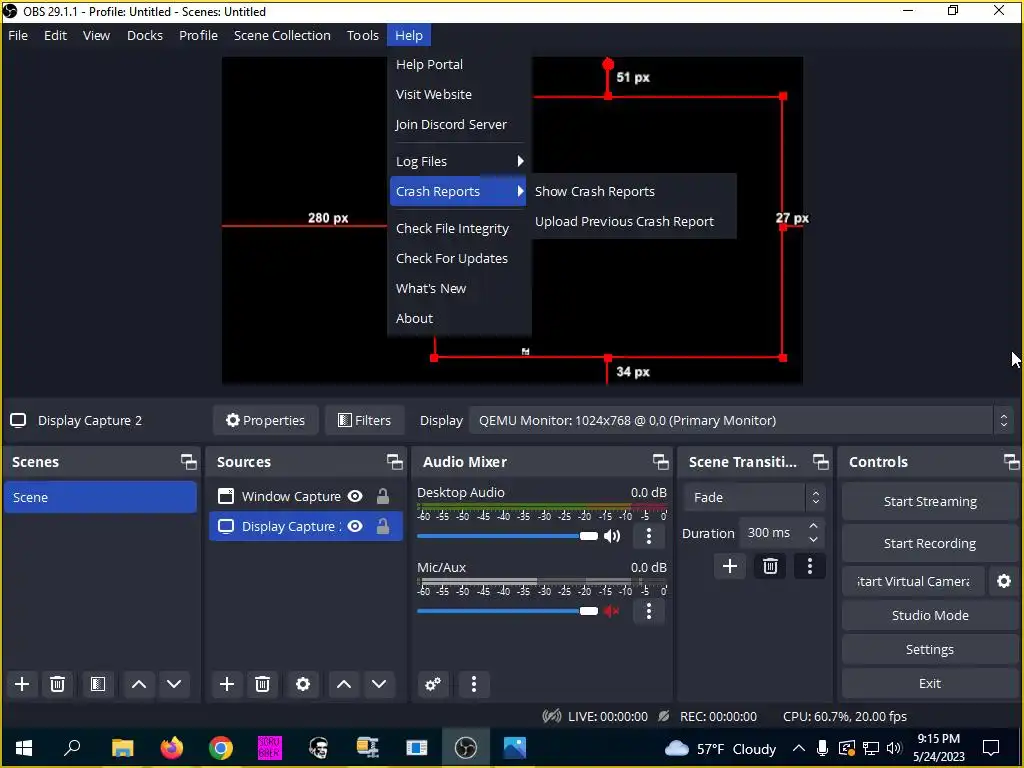
Task: Undock the Sources panel
Action: 394,462
